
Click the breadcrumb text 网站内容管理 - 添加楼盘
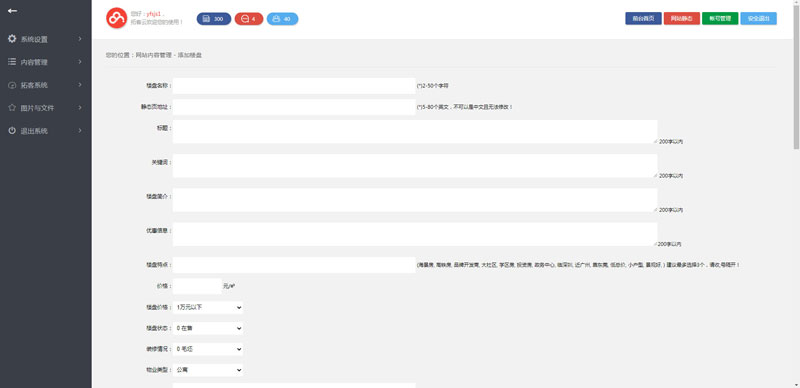(x=169, y=55)
